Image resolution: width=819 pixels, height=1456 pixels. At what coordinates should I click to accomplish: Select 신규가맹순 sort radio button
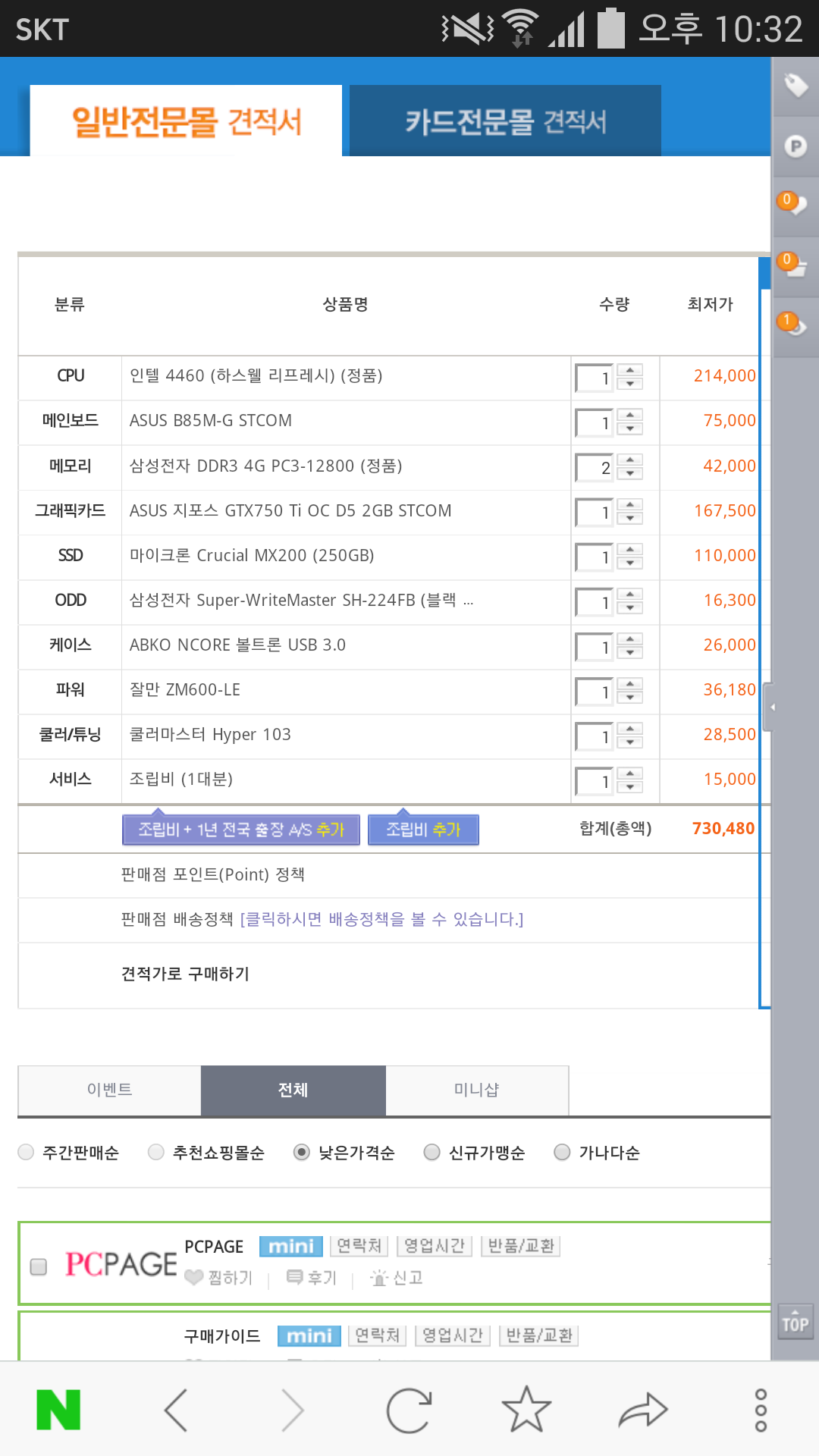pyautogui.click(x=432, y=1152)
